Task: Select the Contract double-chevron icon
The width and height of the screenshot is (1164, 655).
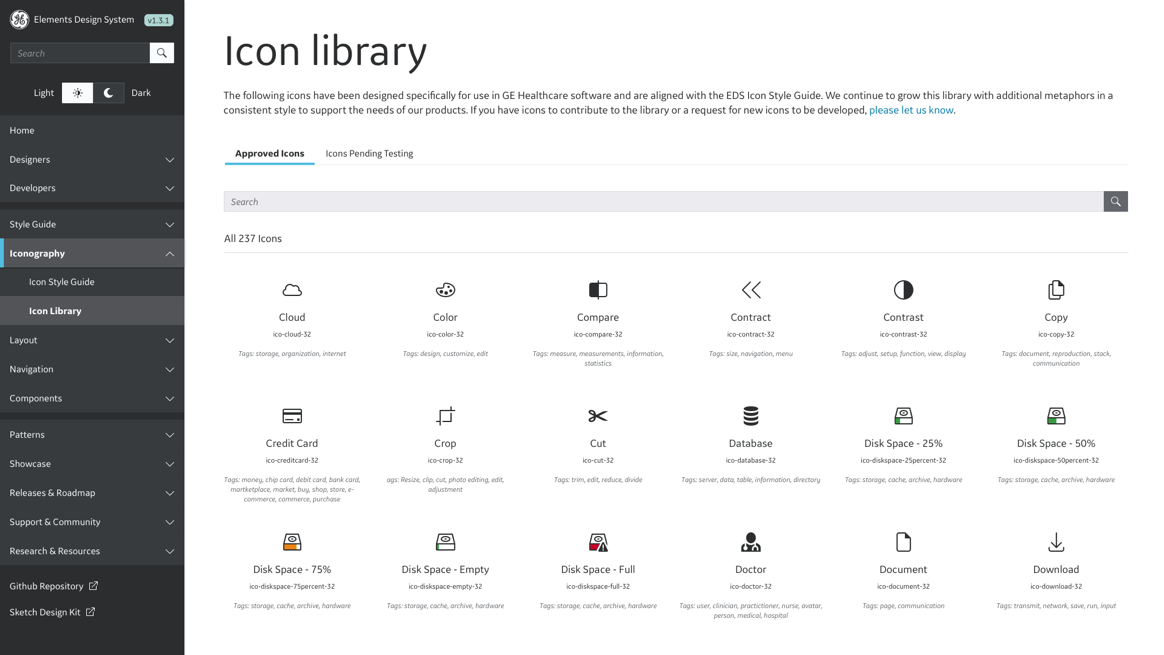Action: click(751, 290)
